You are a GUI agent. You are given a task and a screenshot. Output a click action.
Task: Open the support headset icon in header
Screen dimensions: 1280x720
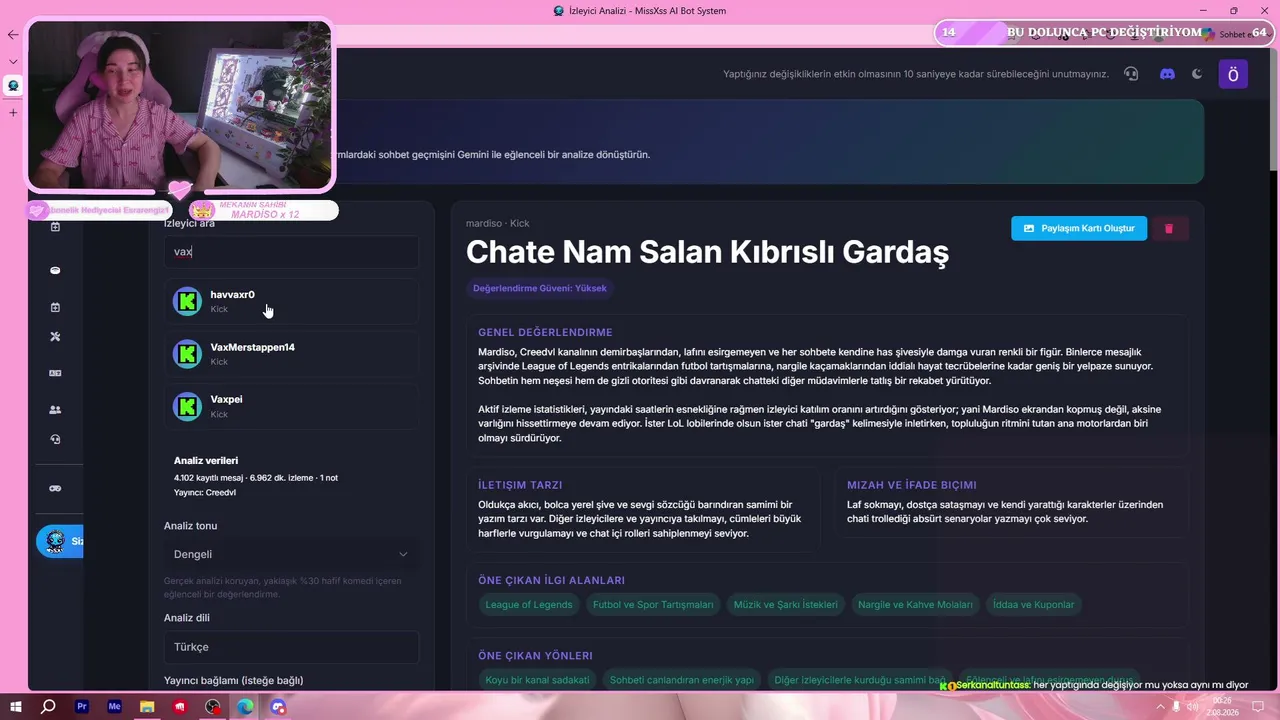point(1131,74)
